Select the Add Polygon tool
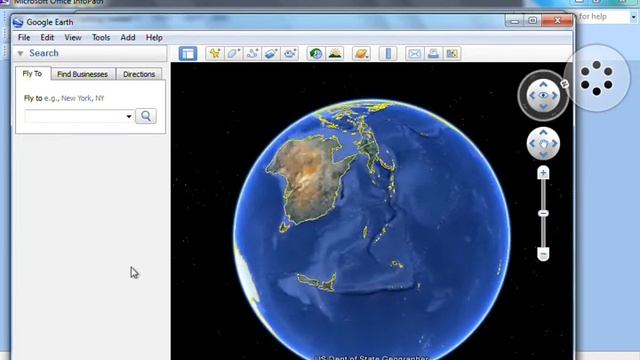Image resolution: width=640 pixels, height=360 pixels. [x=233, y=53]
